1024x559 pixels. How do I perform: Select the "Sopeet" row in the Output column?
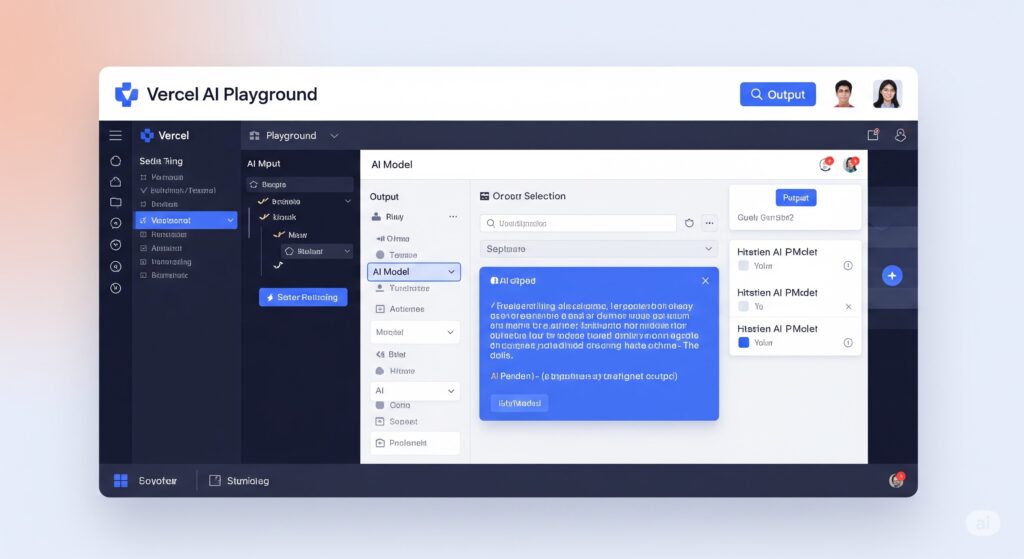(397, 422)
